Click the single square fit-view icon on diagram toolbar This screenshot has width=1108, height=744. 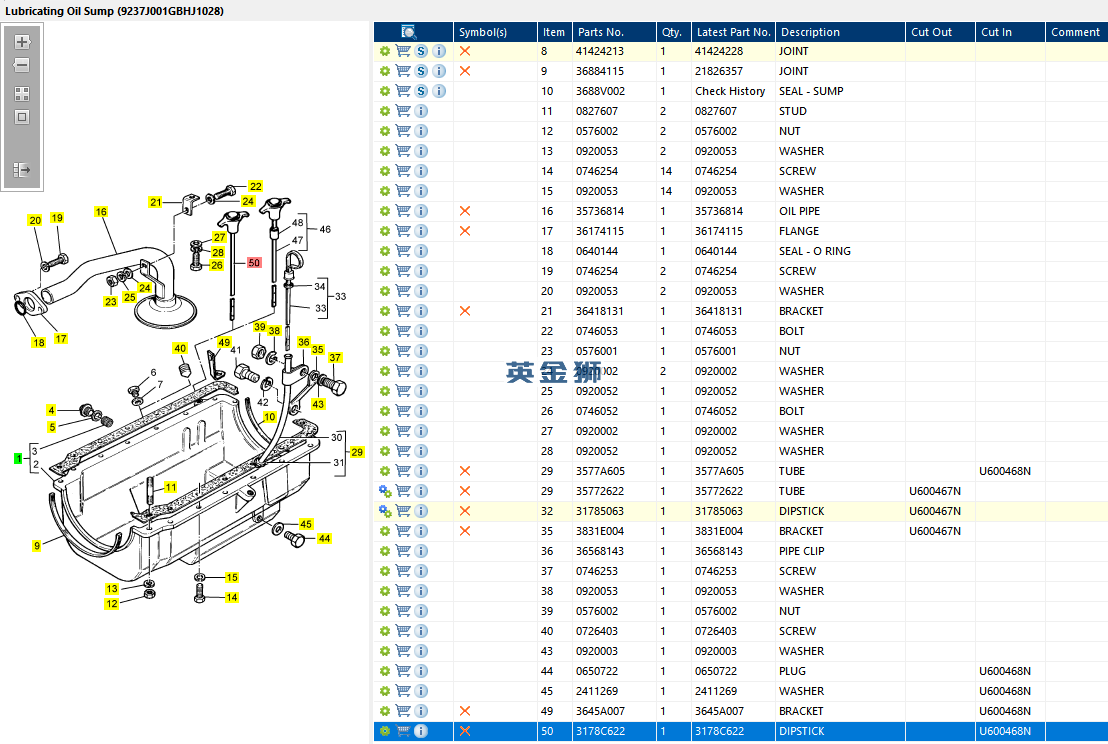tap(22, 117)
